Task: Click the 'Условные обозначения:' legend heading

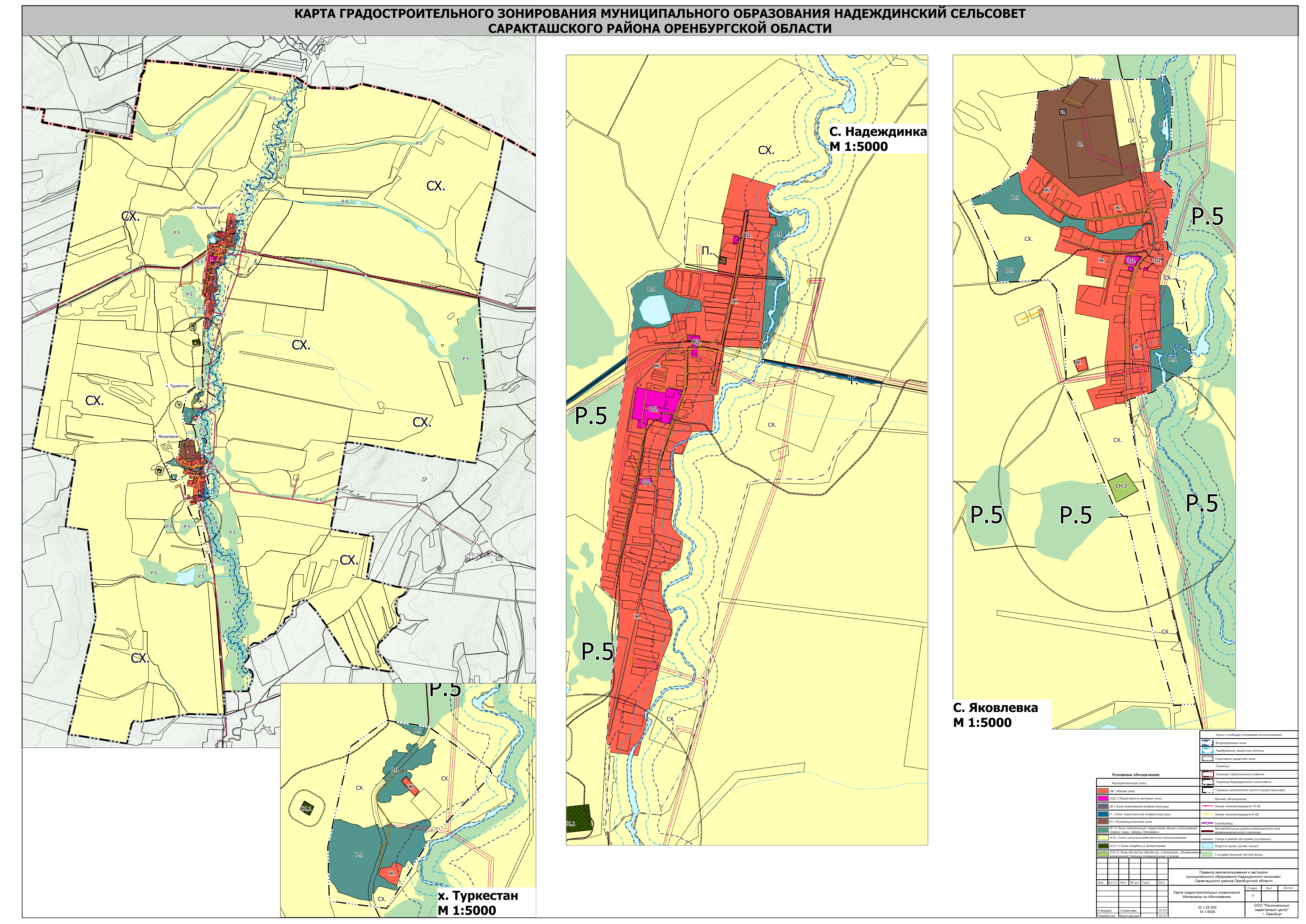Action: click(x=1136, y=775)
